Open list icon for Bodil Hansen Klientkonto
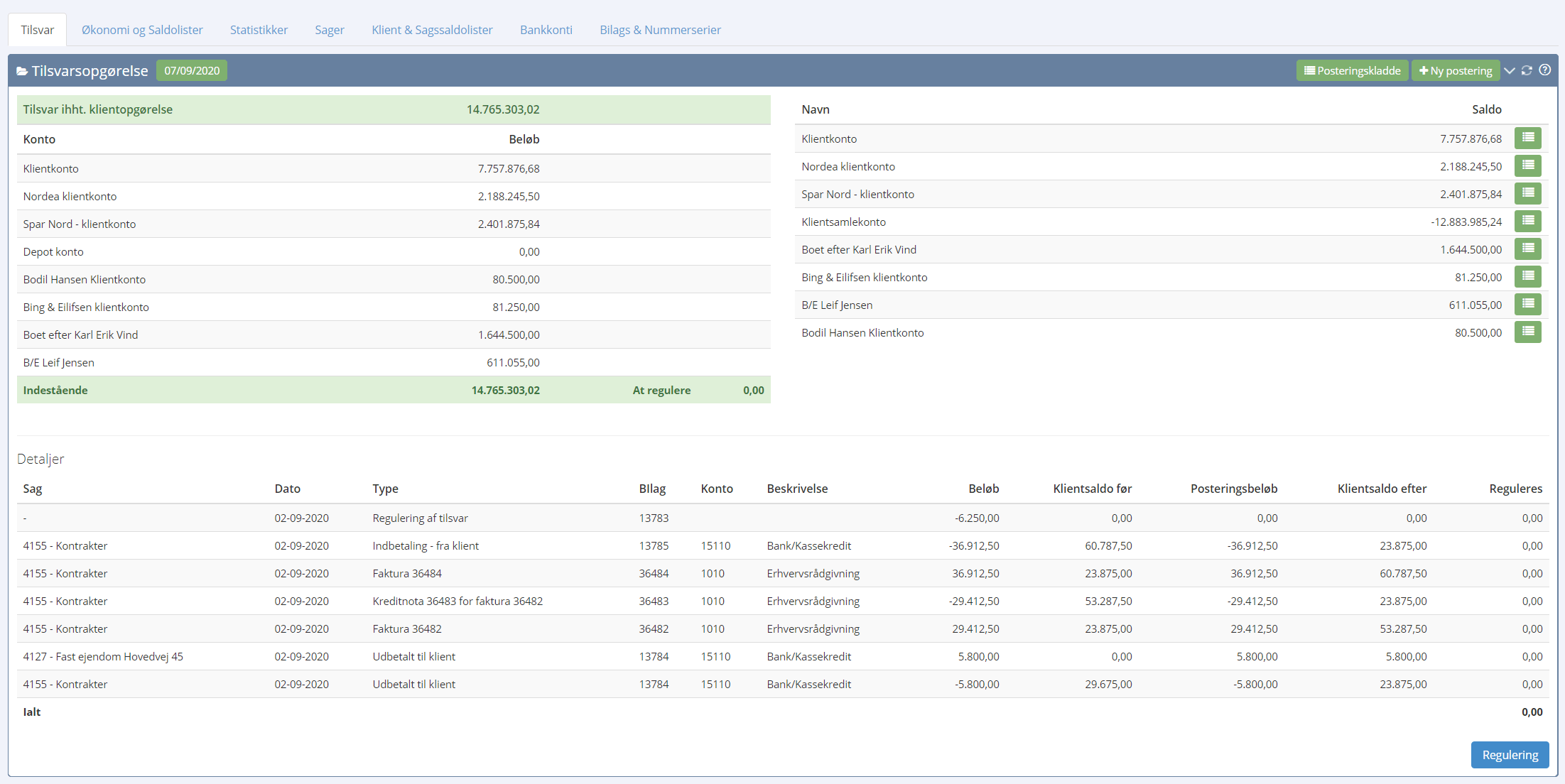Screen dimensions: 1565x784 (x=1527, y=332)
